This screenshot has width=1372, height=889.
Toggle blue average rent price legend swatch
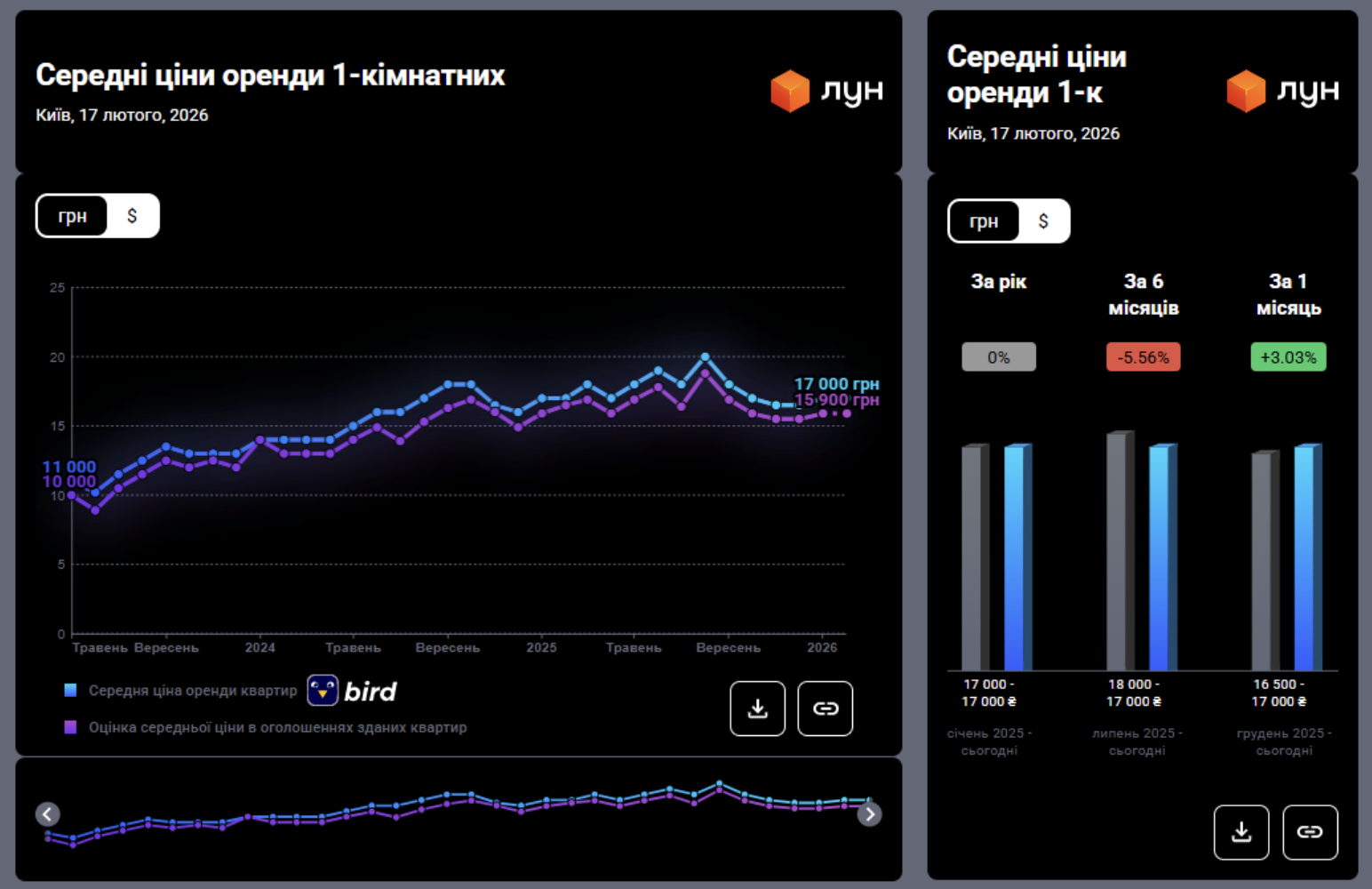(71, 691)
